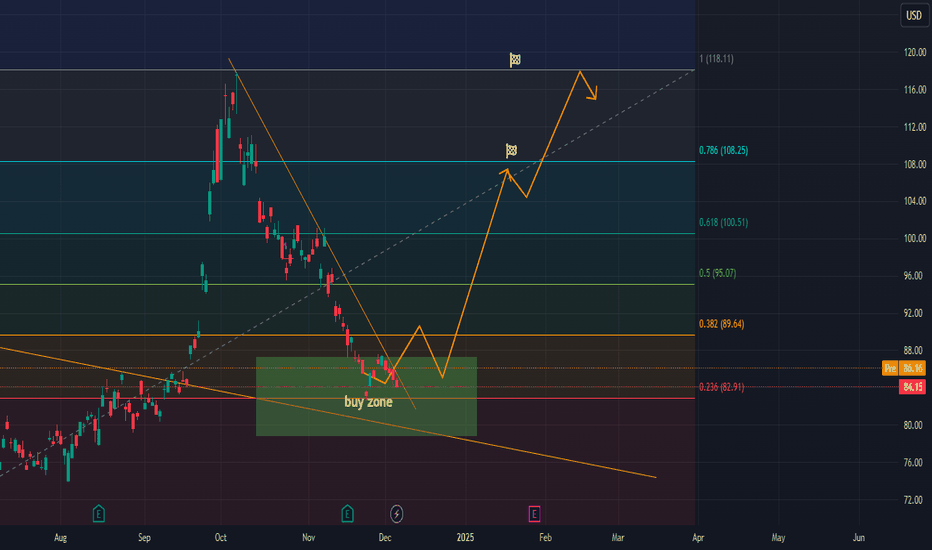Click the Oct label on time axis
The image size is (932, 550).
(221, 538)
